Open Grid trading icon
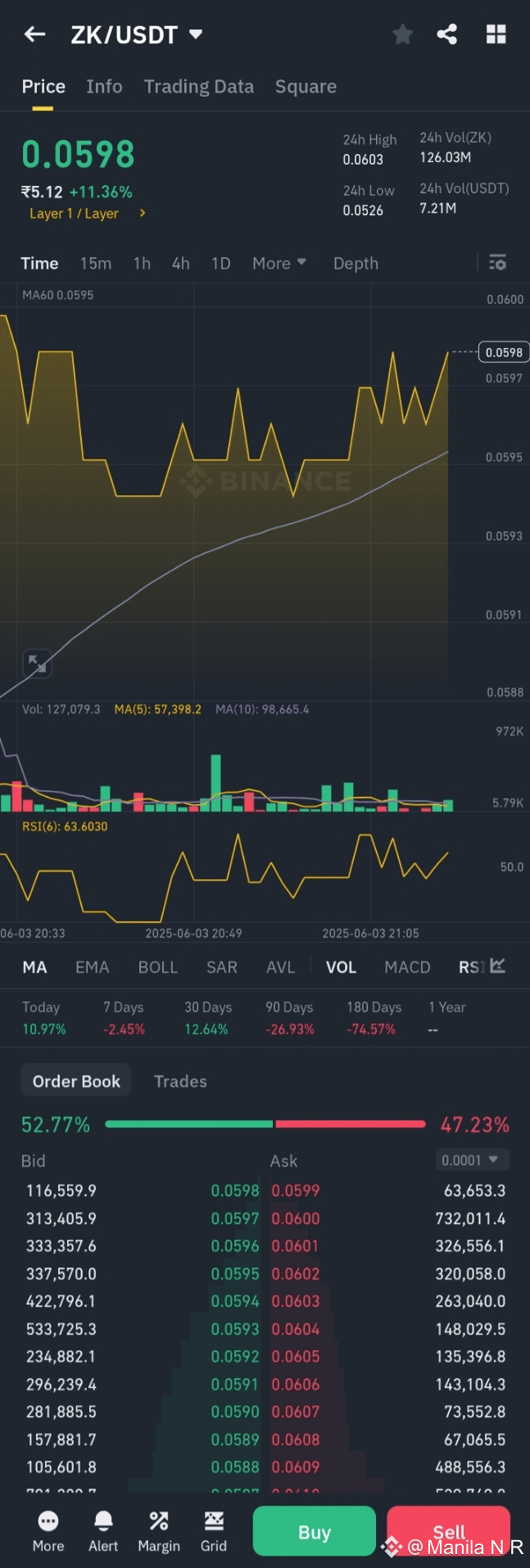 214,1530
